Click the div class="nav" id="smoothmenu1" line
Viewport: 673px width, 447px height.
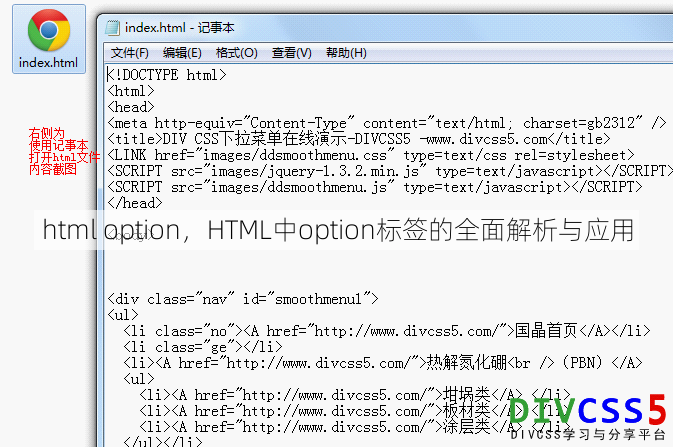(x=243, y=299)
